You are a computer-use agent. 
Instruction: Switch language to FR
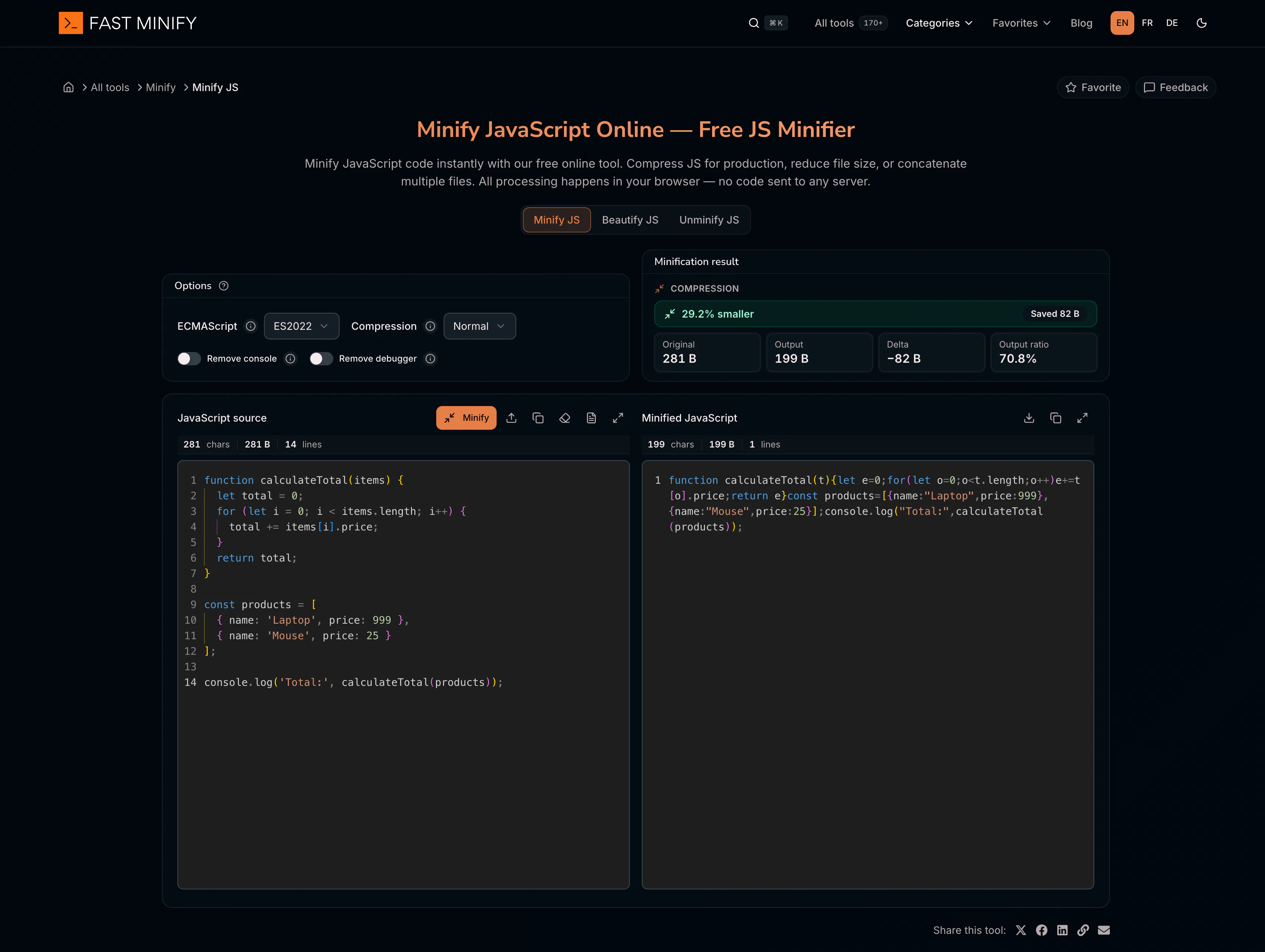coord(1147,23)
